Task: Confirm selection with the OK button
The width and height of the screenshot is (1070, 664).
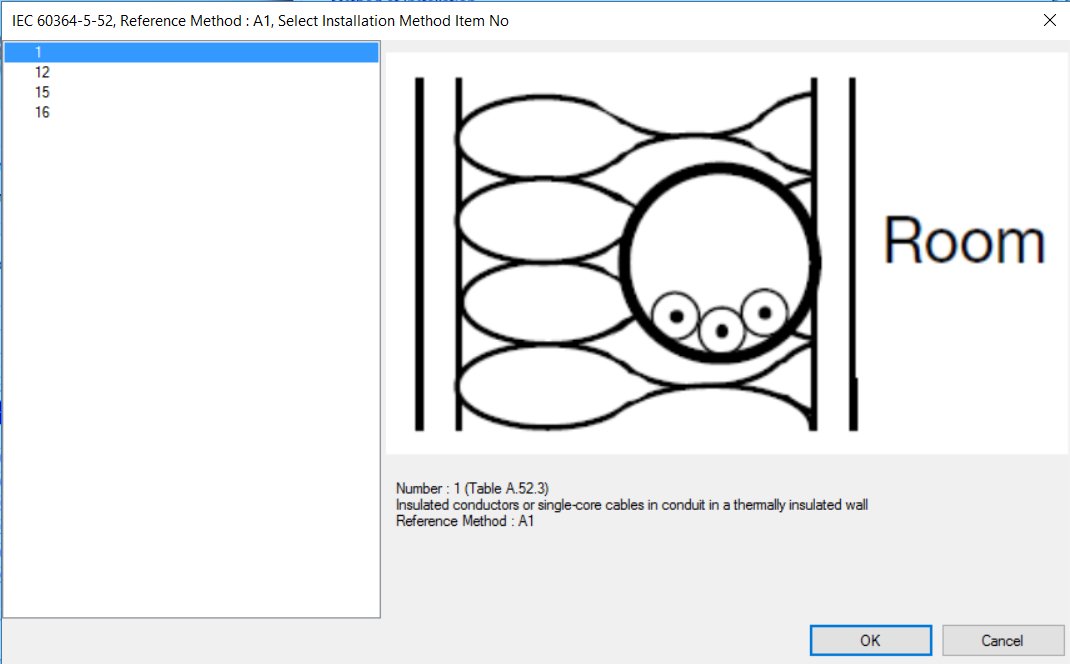Action: coord(869,640)
